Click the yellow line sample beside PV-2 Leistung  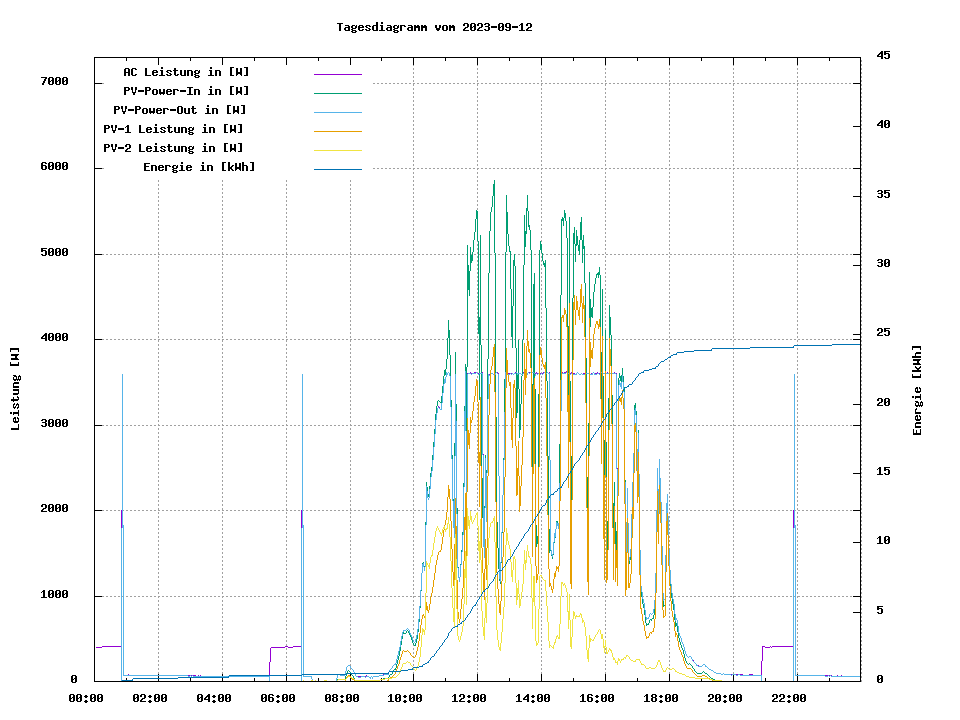[x=337, y=150]
